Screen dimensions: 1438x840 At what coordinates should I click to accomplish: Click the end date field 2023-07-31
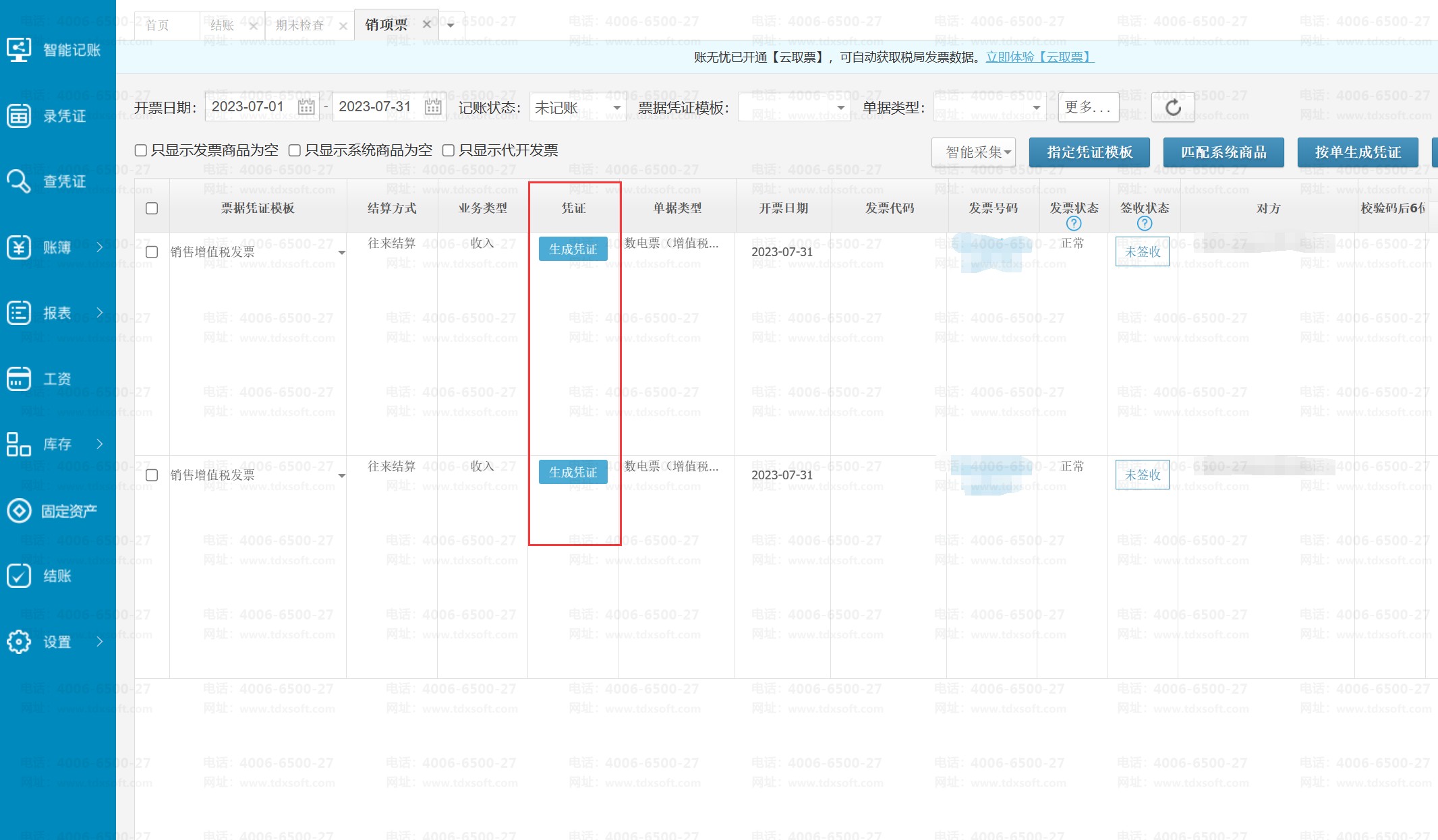[x=374, y=107]
